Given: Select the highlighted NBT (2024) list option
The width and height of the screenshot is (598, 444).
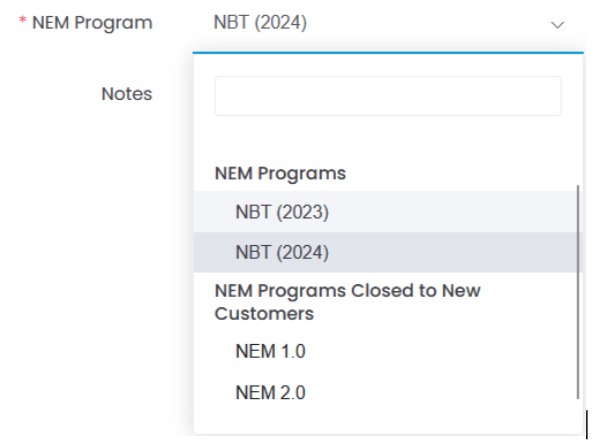Looking at the screenshot, I should coord(386,253).
